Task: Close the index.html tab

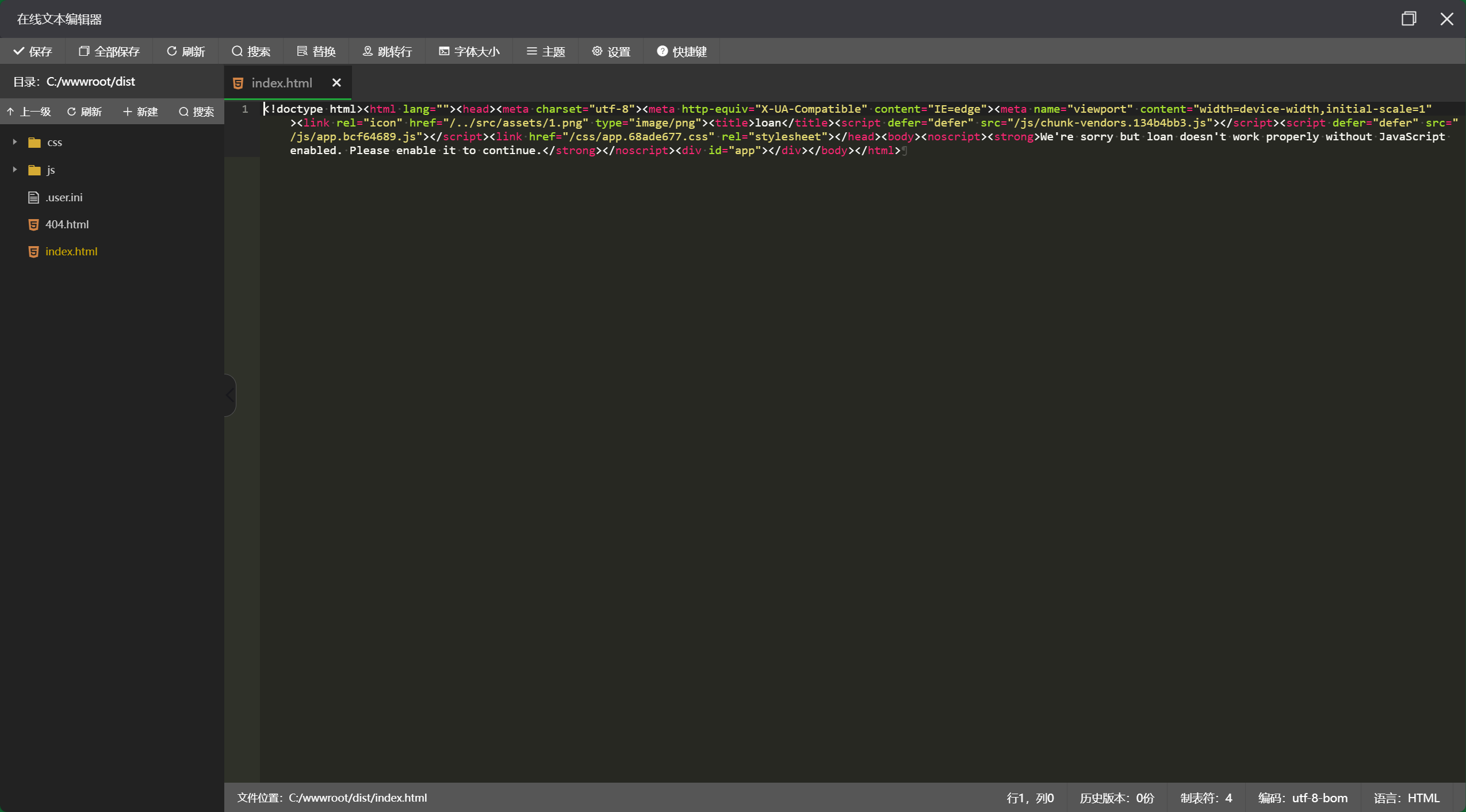Action: (336, 83)
